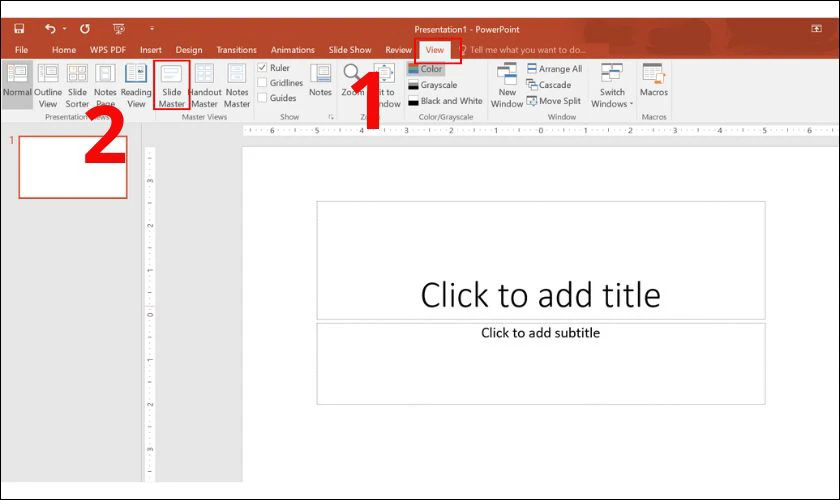Uncheck the Ruler checkbox
840x500 pixels.
point(262,68)
